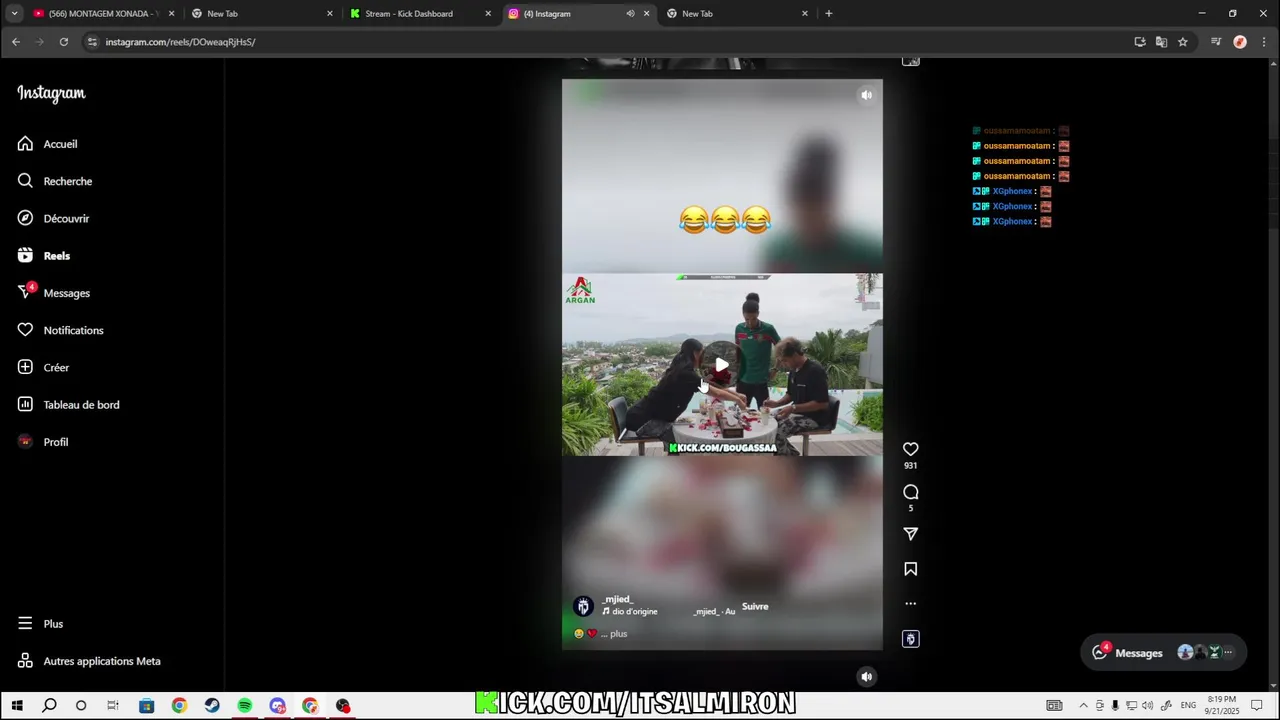Viewport: 1280px width, 720px height.
Task: Share the reel via paper plane icon
Action: [910, 534]
